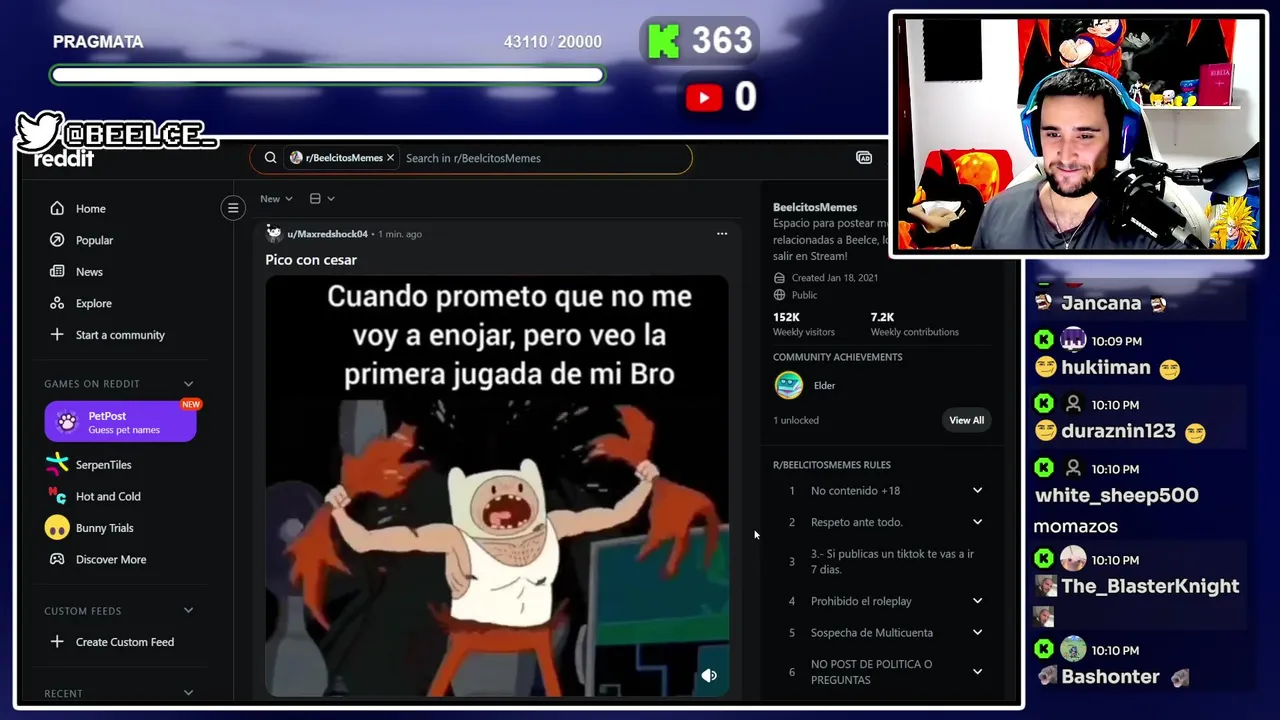Expand rule 6 No post de politica

(977, 671)
